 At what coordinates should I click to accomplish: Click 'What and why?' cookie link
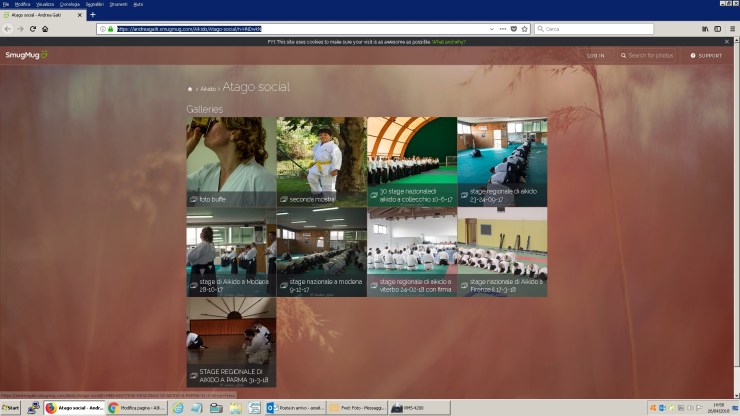[449, 42]
